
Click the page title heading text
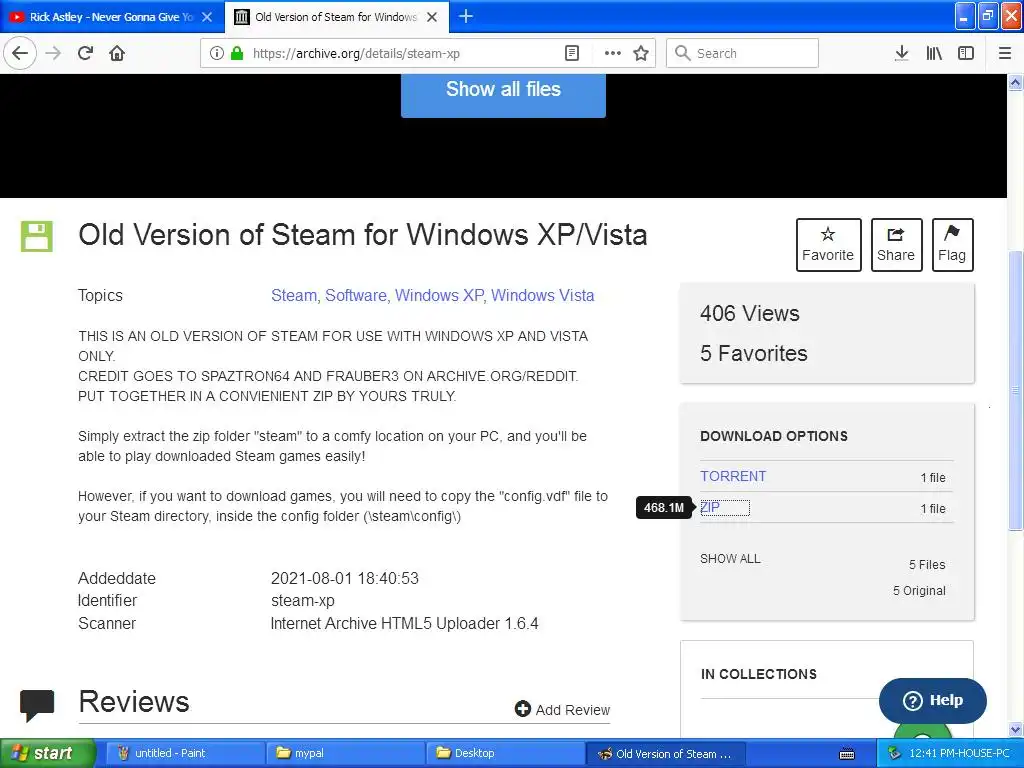pyautogui.click(x=362, y=235)
